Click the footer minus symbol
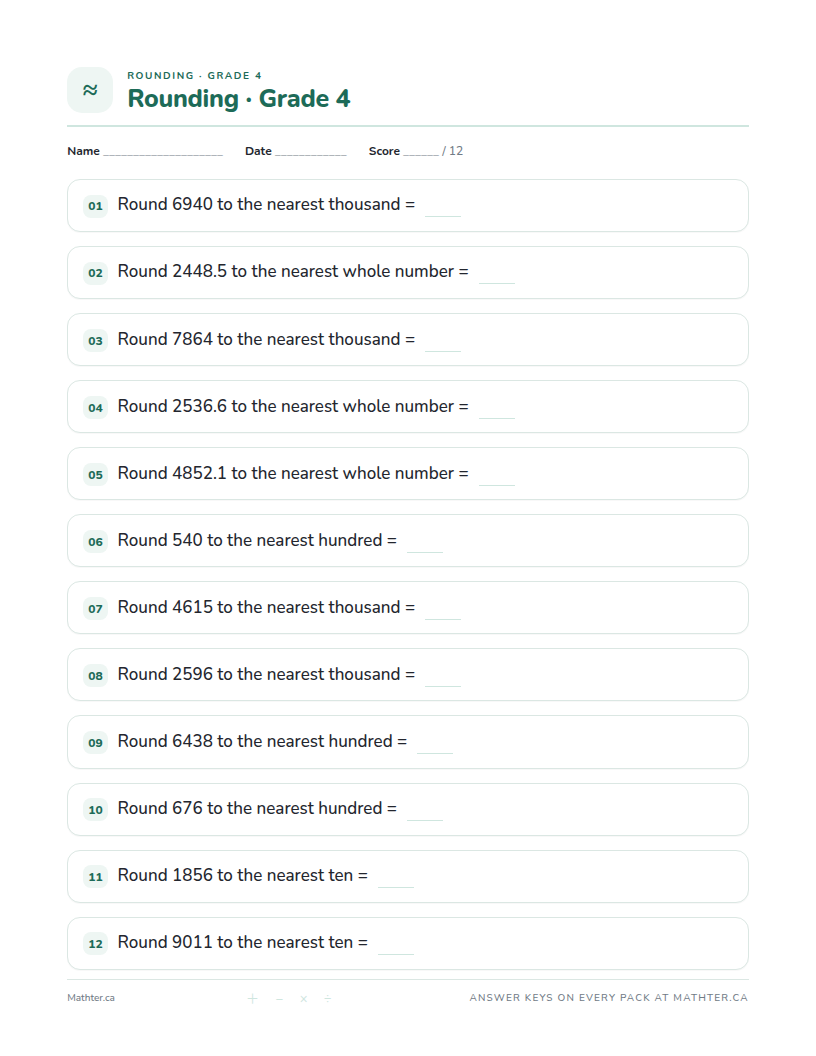The height and width of the screenshot is (1056, 816). pos(279,999)
